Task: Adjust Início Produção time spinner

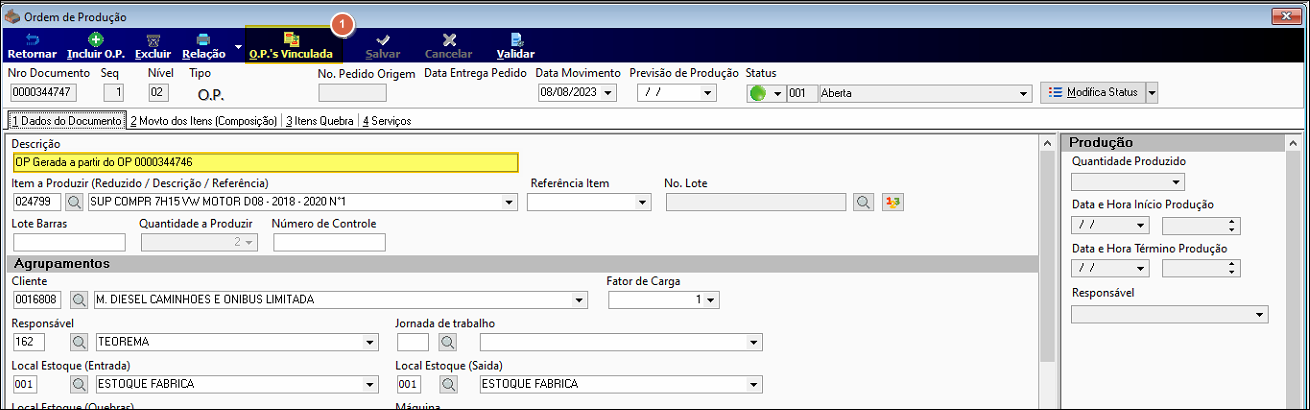Action: pyautogui.click(x=1232, y=225)
